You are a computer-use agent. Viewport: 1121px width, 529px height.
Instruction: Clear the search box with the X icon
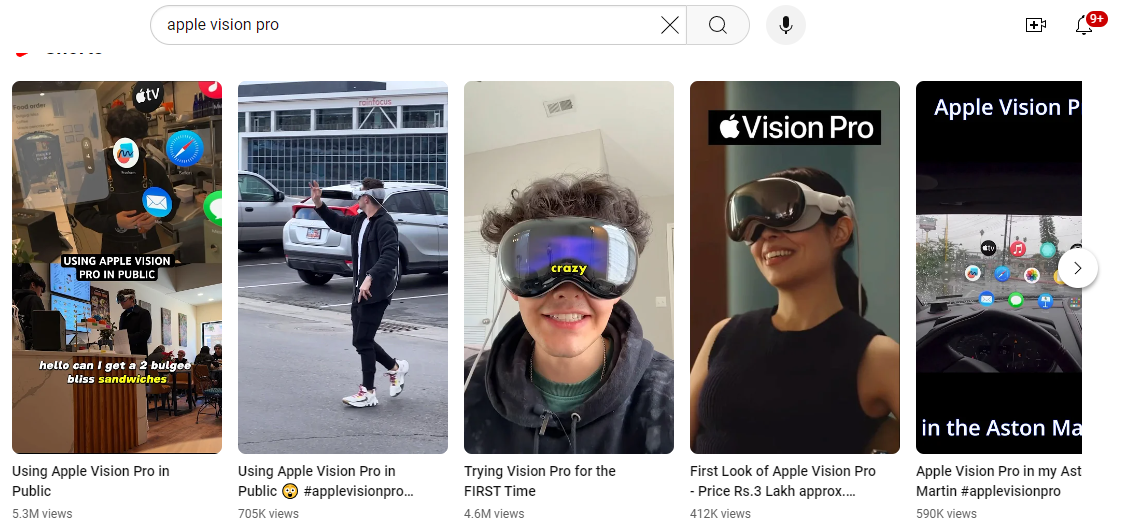click(670, 26)
